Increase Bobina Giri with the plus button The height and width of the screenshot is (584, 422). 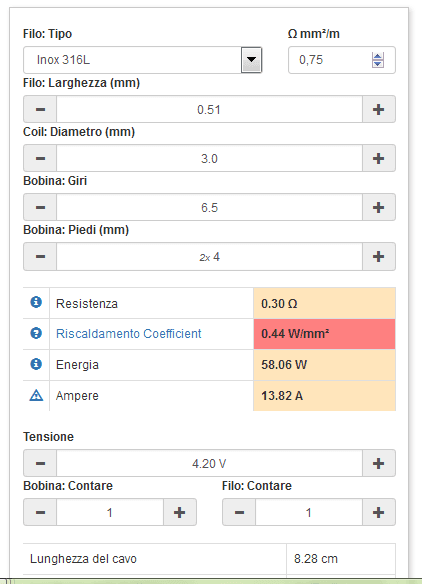tap(378, 207)
